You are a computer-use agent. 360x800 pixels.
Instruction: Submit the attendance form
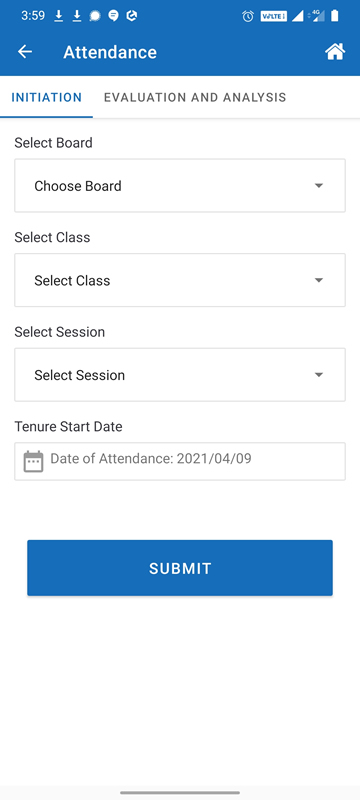coord(180,568)
